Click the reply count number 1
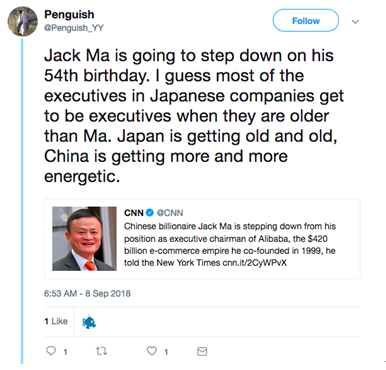Image resolution: width=386 pixels, height=370 pixels. [65, 352]
